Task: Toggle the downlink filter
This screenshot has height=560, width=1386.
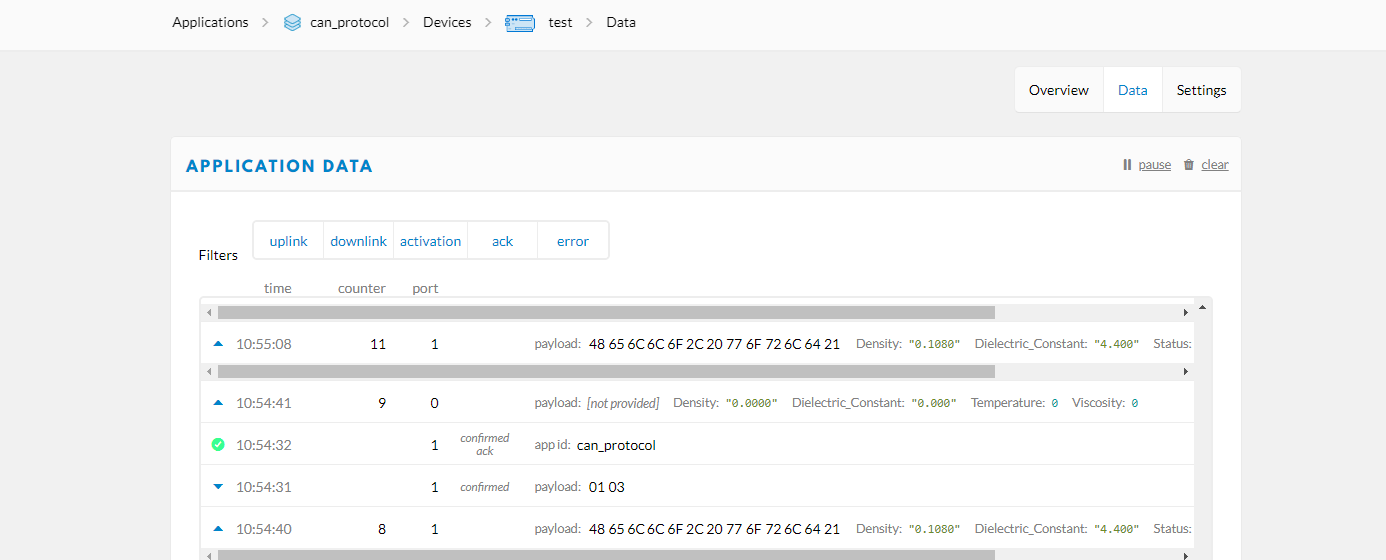Action: pos(359,241)
